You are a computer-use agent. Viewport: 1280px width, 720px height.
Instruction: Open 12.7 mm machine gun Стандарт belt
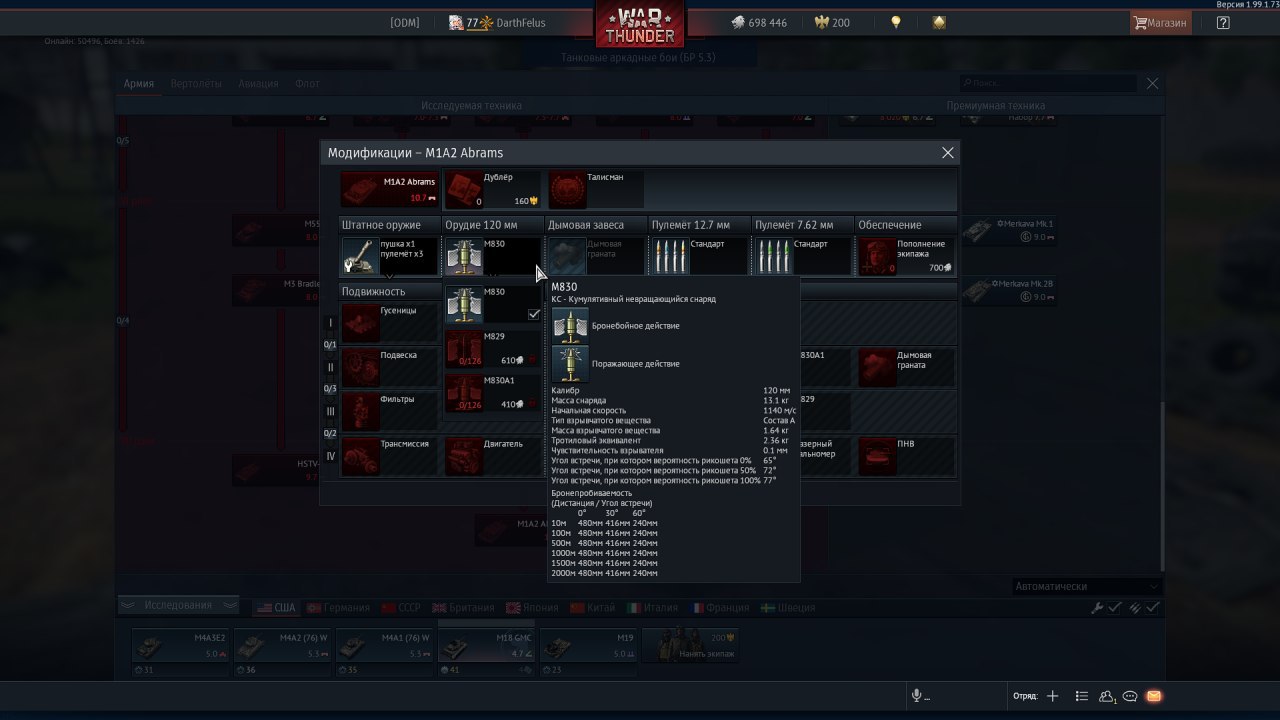tap(699, 255)
